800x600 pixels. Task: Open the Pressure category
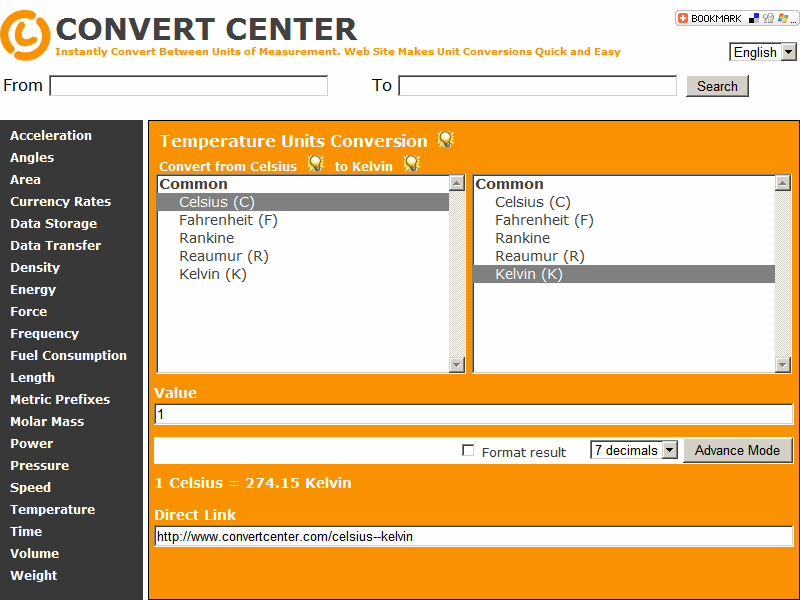[x=40, y=465]
